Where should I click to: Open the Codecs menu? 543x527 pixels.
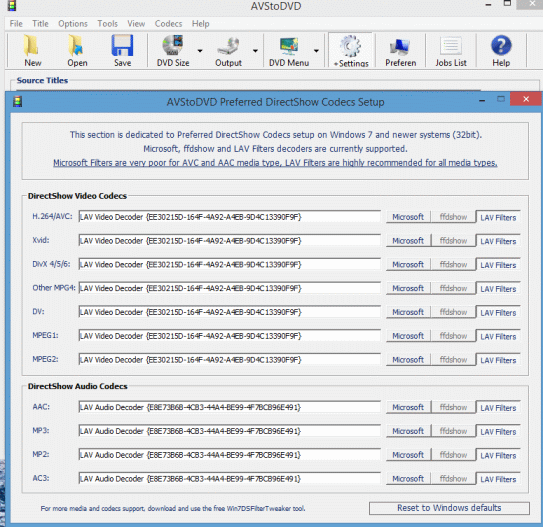168,24
